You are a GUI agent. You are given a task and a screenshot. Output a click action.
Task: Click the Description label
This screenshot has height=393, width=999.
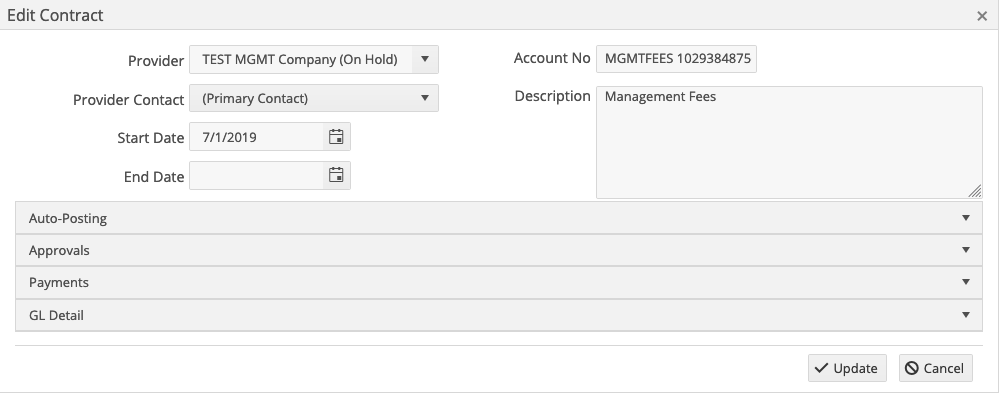click(x=552, y=96)
